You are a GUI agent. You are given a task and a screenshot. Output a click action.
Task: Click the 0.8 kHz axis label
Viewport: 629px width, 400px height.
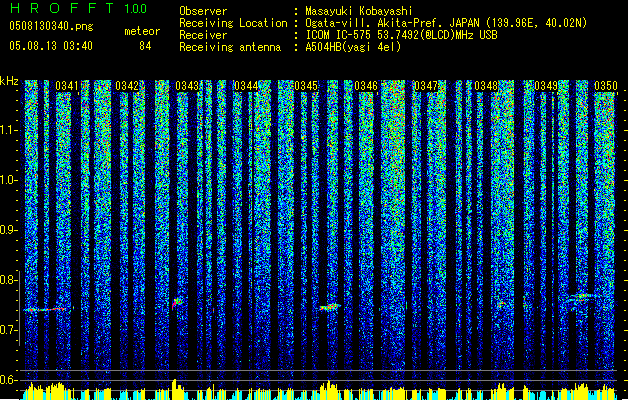tap(9, 280)
